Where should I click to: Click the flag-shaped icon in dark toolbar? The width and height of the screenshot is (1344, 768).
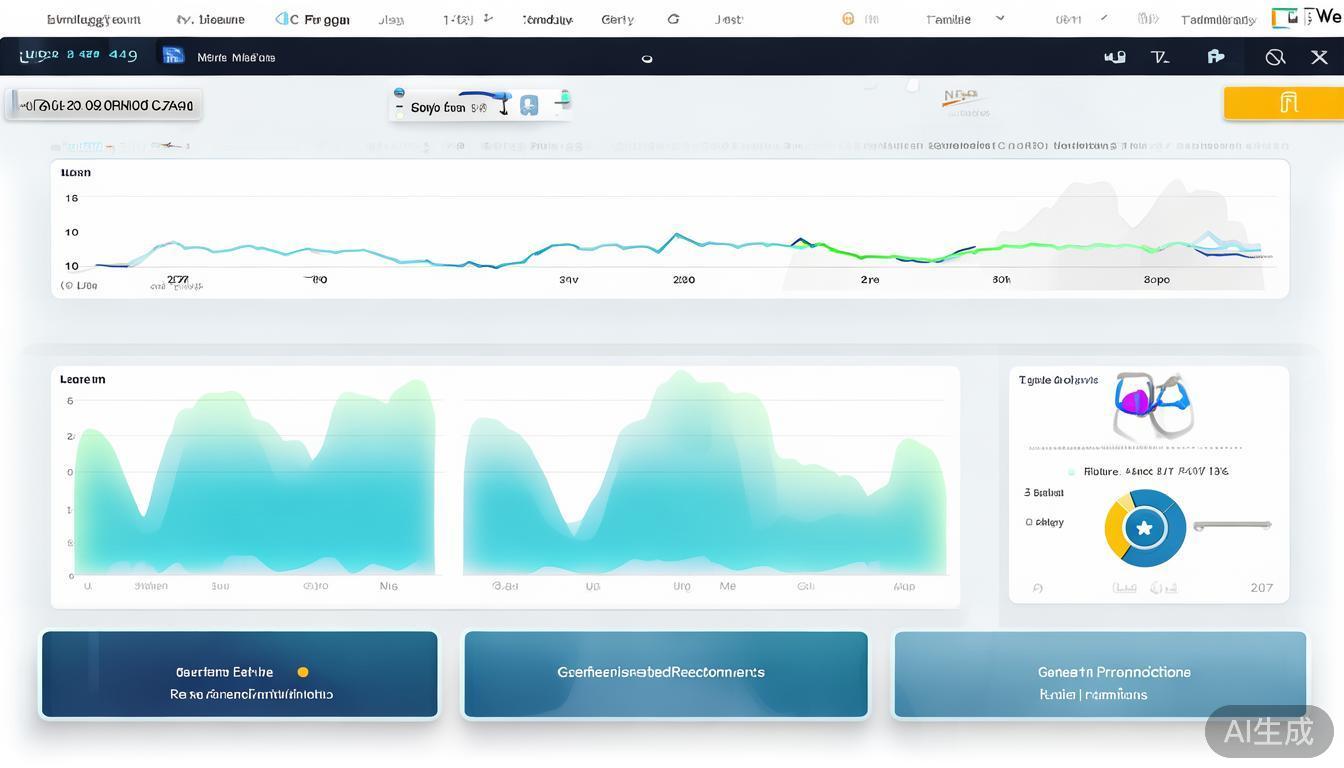(1215, 57)
